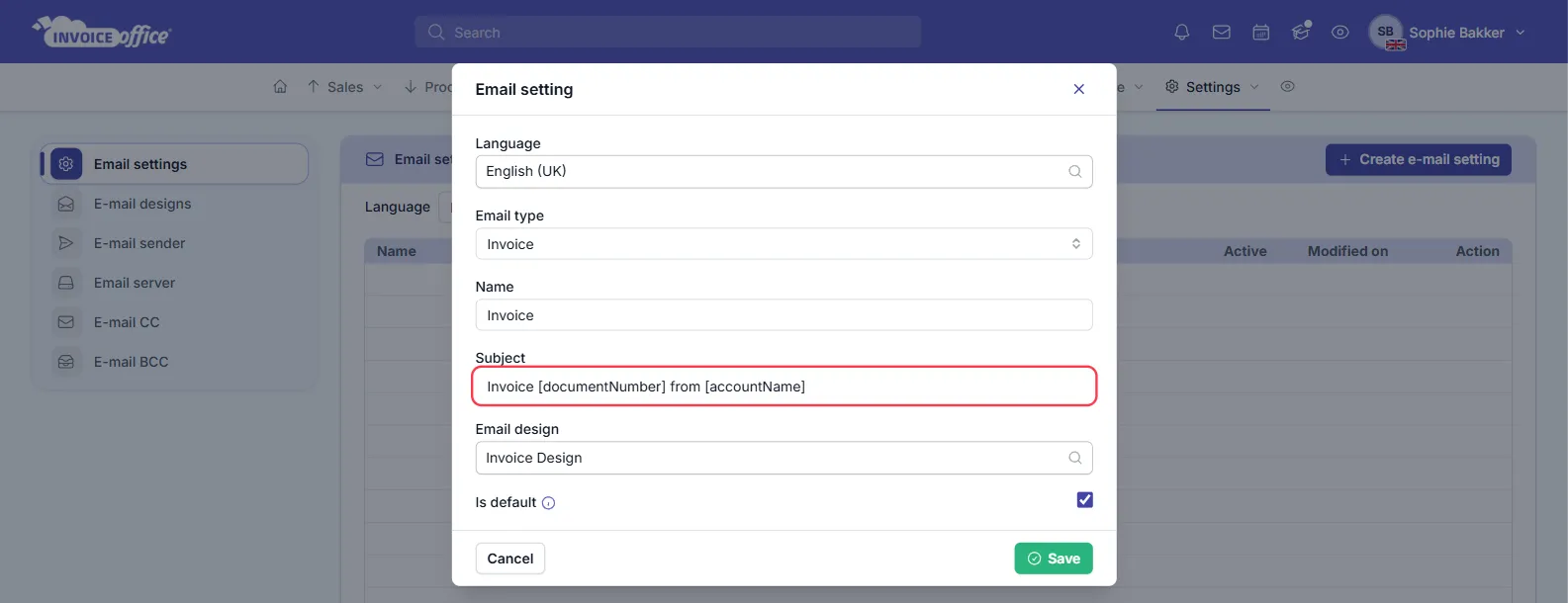Click the Cancel button
1568x603 pixels.
(x=510, y=559)
